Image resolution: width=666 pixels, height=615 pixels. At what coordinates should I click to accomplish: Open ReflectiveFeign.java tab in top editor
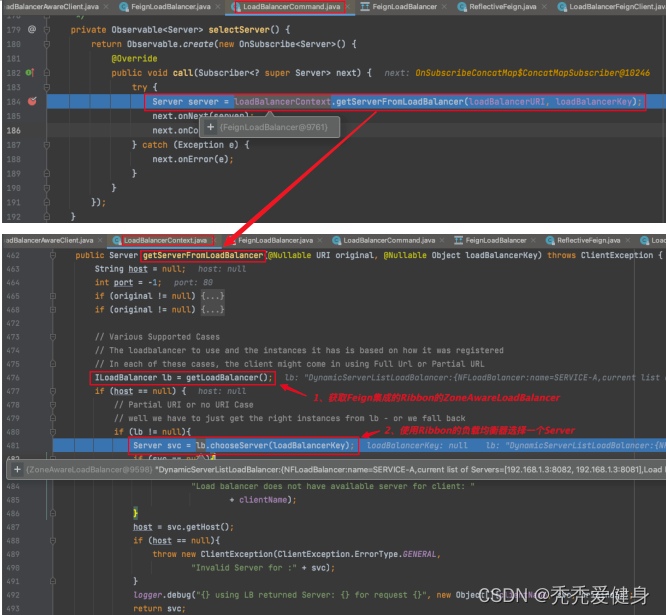(502, 7)
